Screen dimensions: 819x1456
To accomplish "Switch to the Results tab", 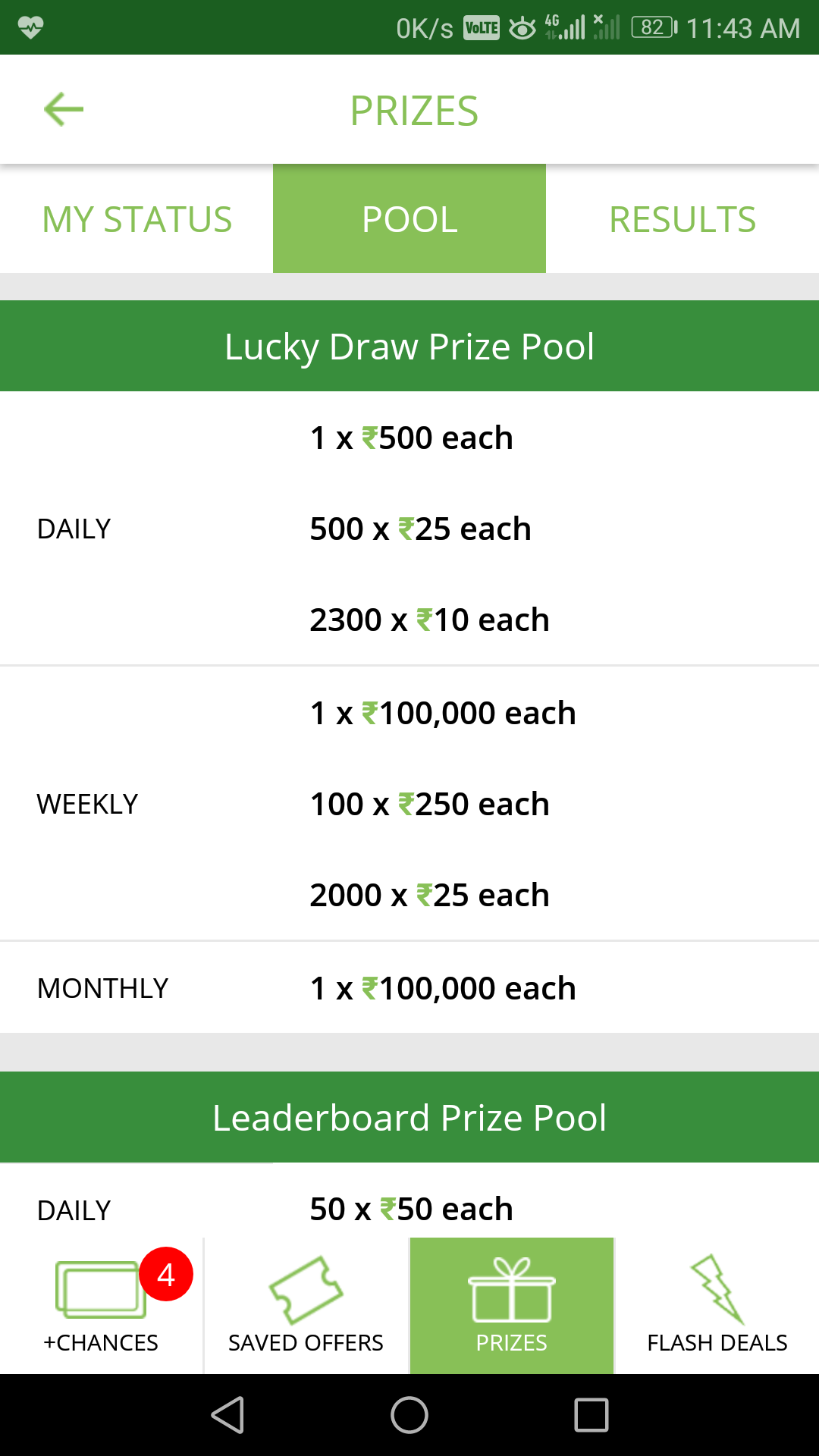I will (x=682, y=219).
